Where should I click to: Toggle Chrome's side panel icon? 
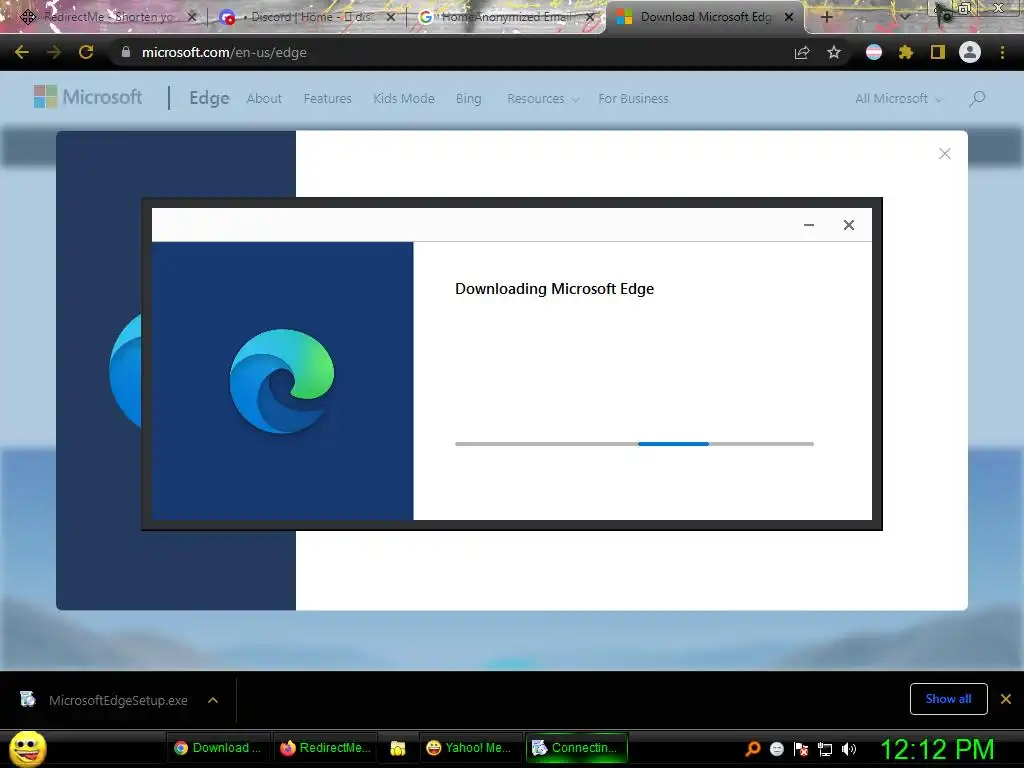click(x=938, y=52)
